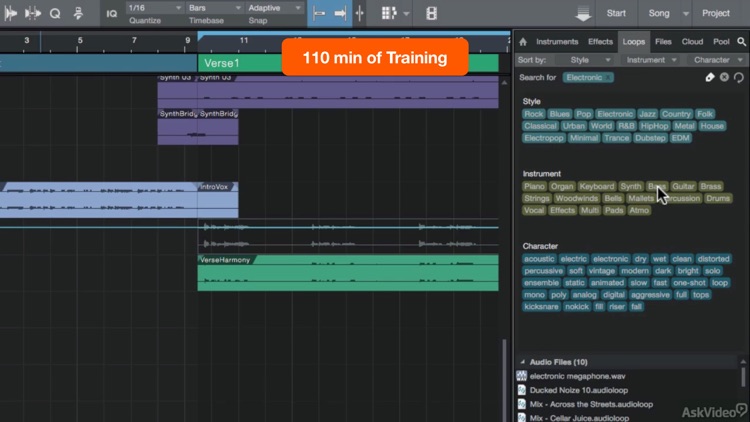Viewport: 750px width, 422px height.
Task: Toggle the Piano instrument tag
Action: 534,186
